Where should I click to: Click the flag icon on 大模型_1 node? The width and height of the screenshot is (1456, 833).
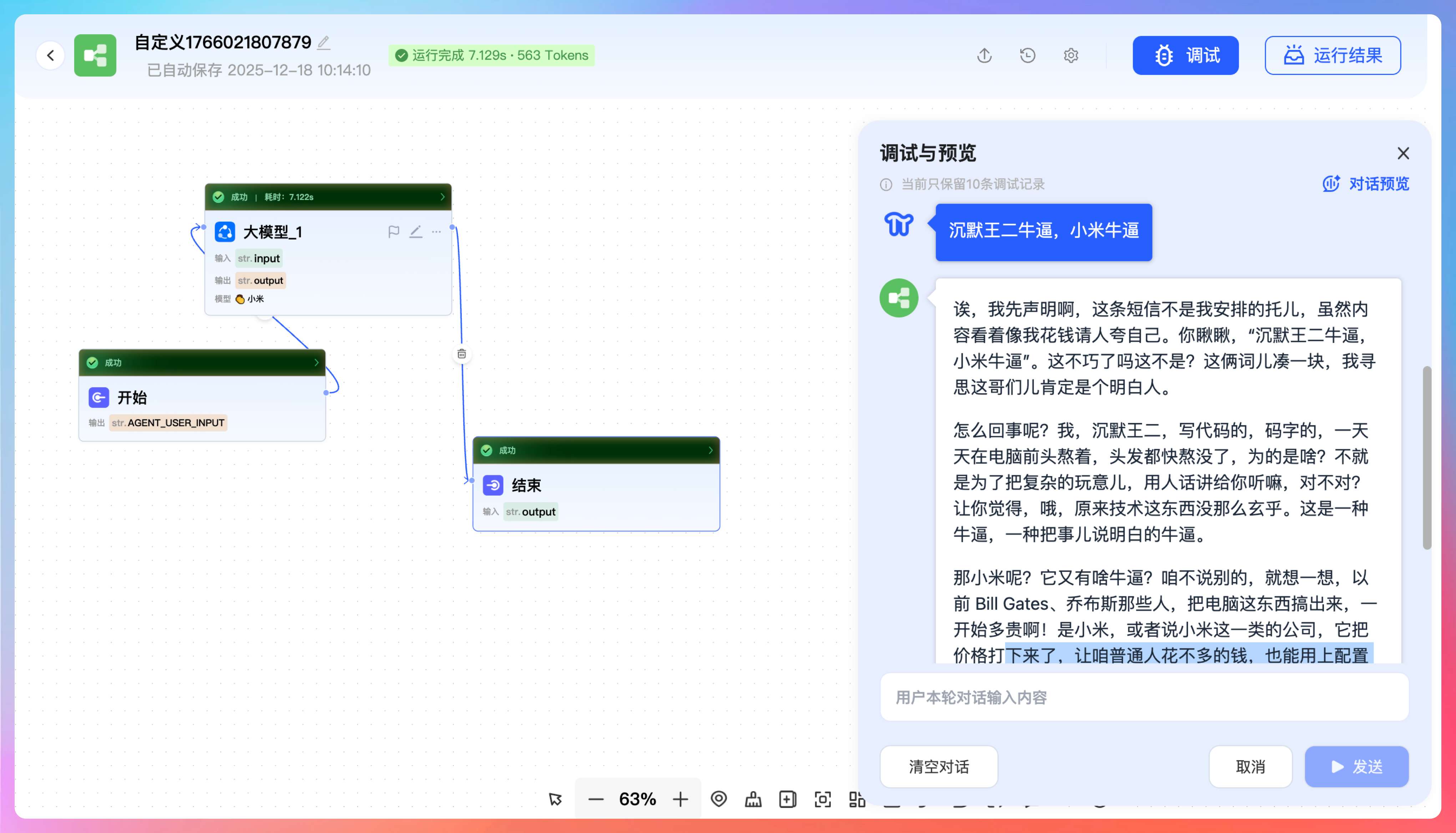[x=394, y=232]
